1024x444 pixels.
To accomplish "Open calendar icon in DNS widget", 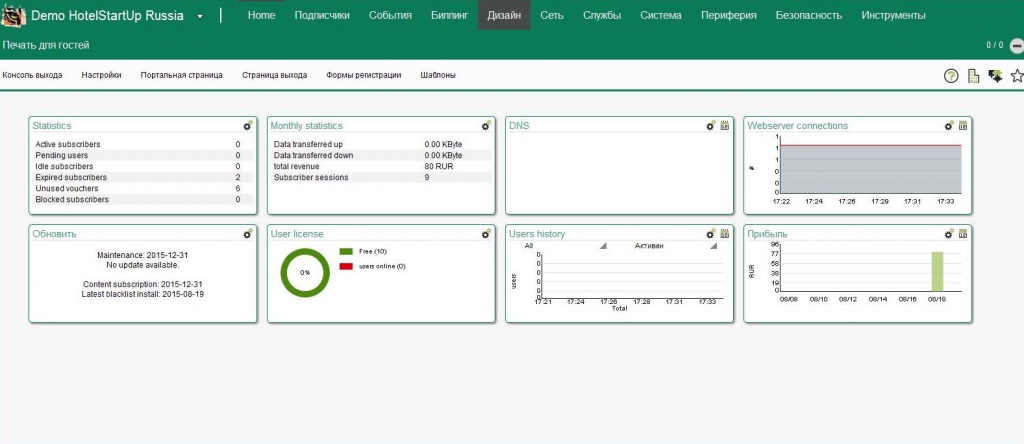I will [x=724, y=125].
